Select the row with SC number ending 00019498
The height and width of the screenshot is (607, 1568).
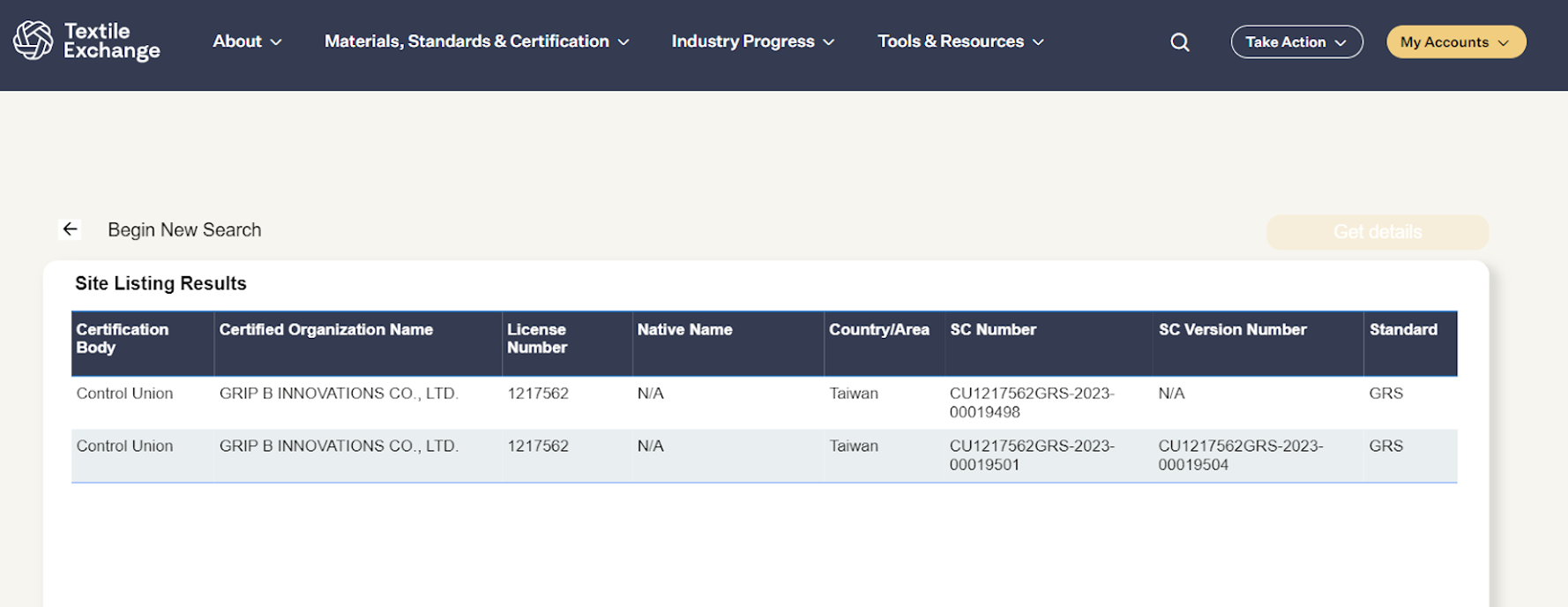(x=1031, y=402)
